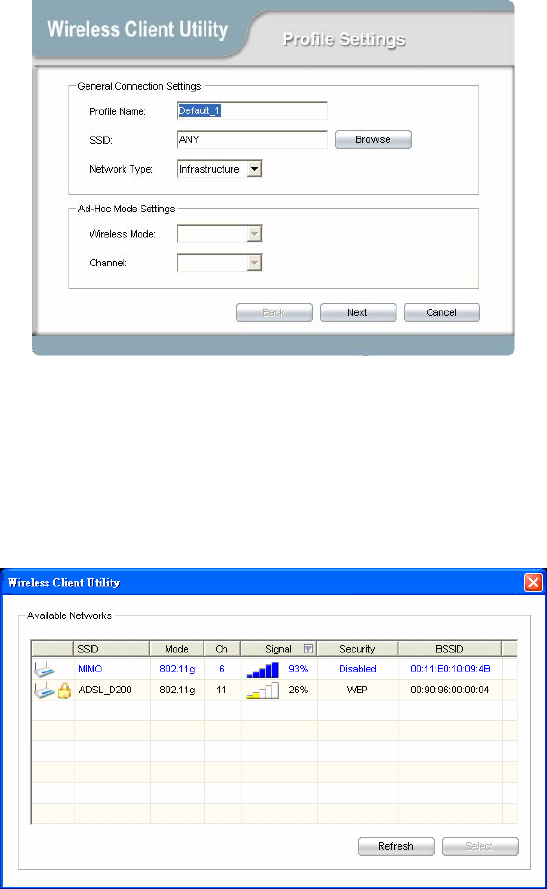Viewport: 547px width, 889px height.
Task: Click the lock icon beside ADSL_D200
Action: [65, 690]
